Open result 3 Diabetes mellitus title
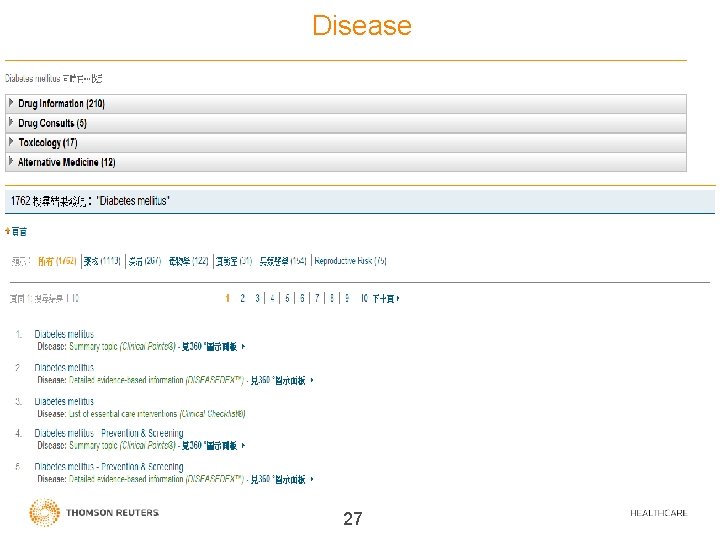Screen dimensions: 720x540 pyautogui.click(x=64, y=402)
